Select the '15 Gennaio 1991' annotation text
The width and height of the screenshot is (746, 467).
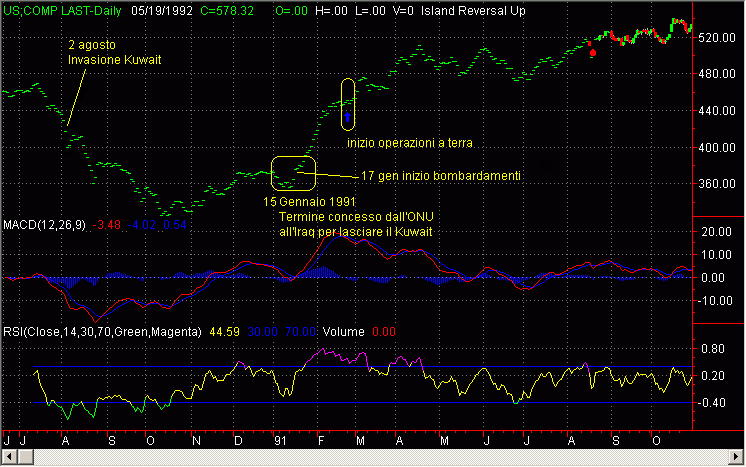pyautogui.click(x=307, y=202)
